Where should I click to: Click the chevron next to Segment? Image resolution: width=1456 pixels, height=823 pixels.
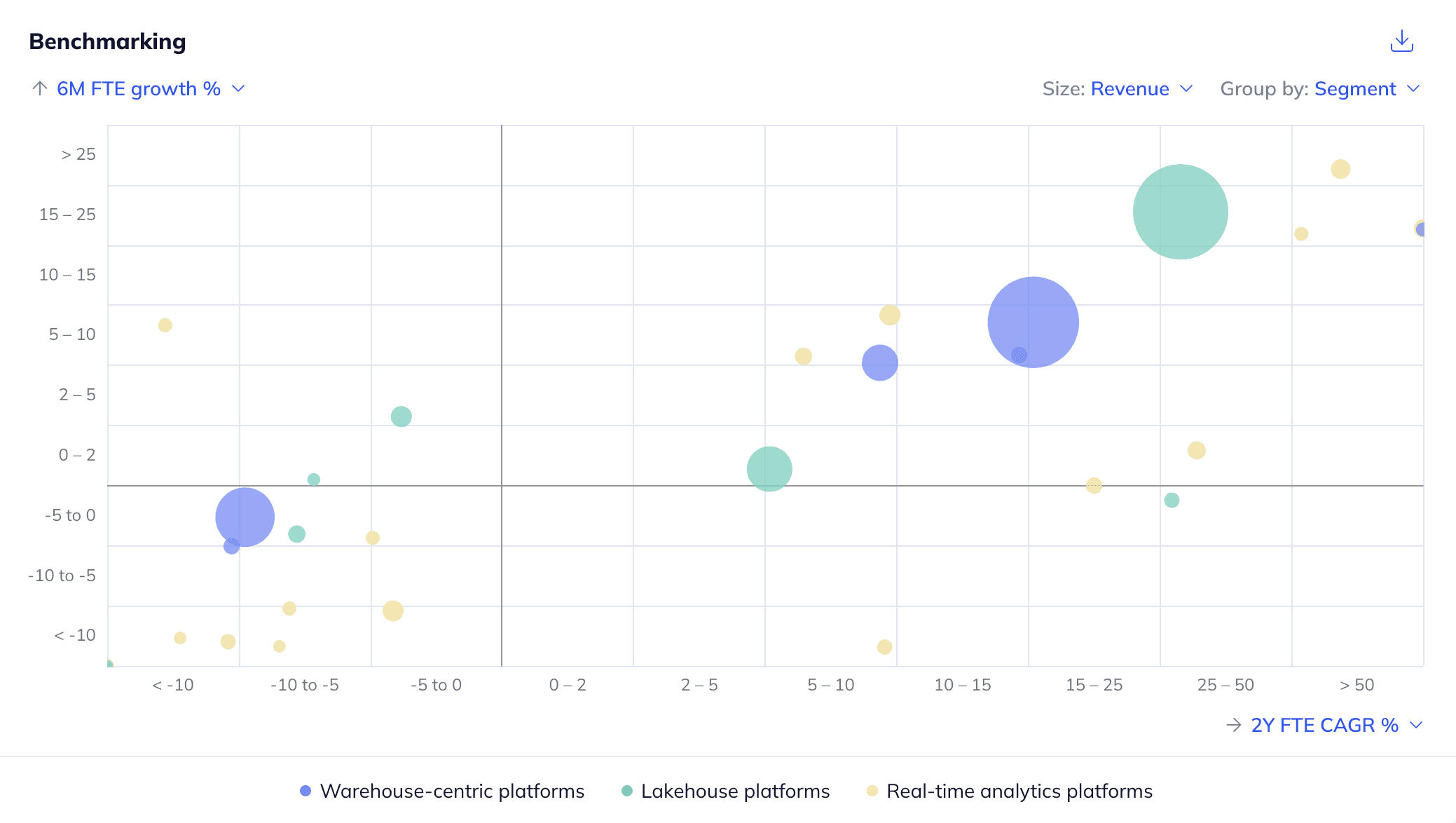[1413, 89]
